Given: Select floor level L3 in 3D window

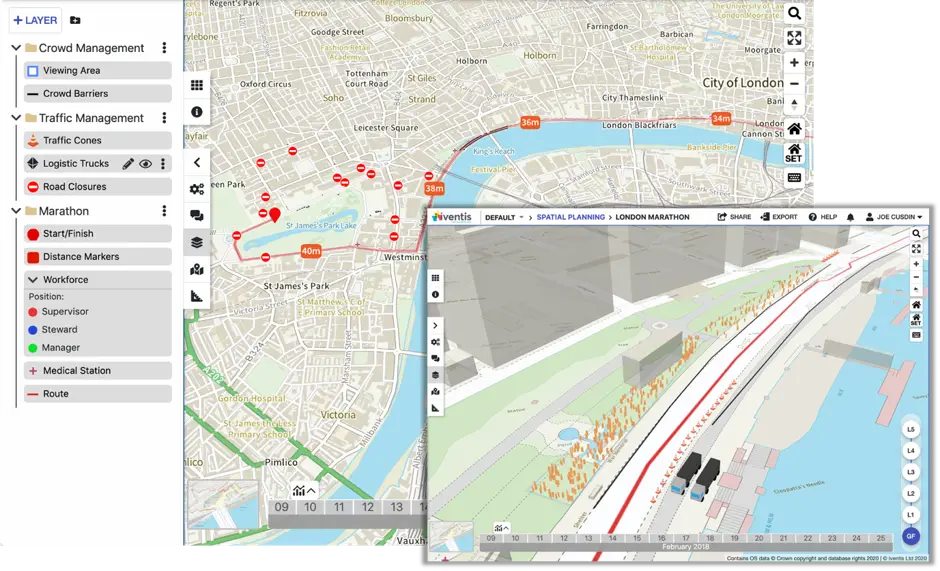Looking at the screenshot, I should 911,473.
